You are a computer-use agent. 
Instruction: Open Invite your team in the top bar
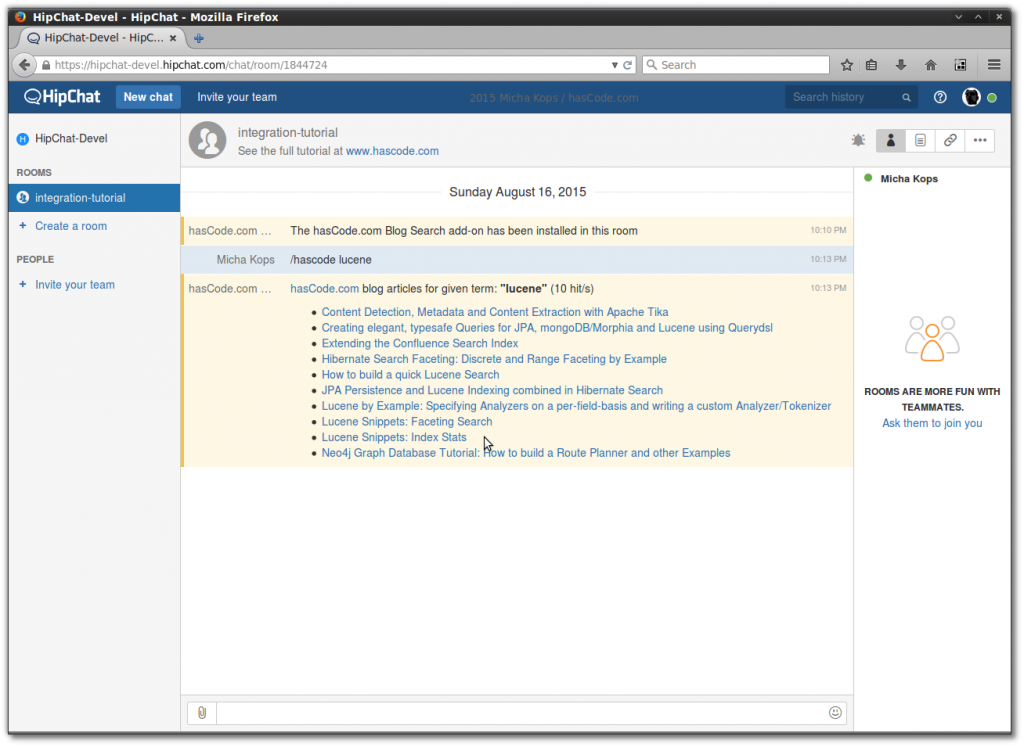[236, 97]
